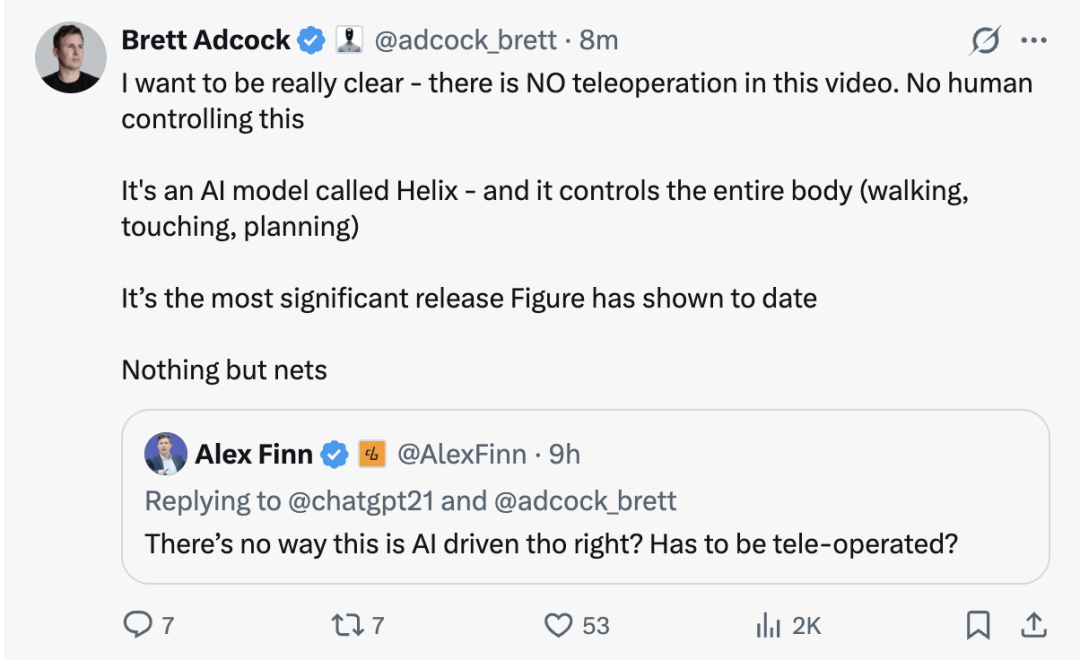Open Brett Adcock's profile picture
The height and width of the screenshot is (660, 1080).
tap(70, 59)
